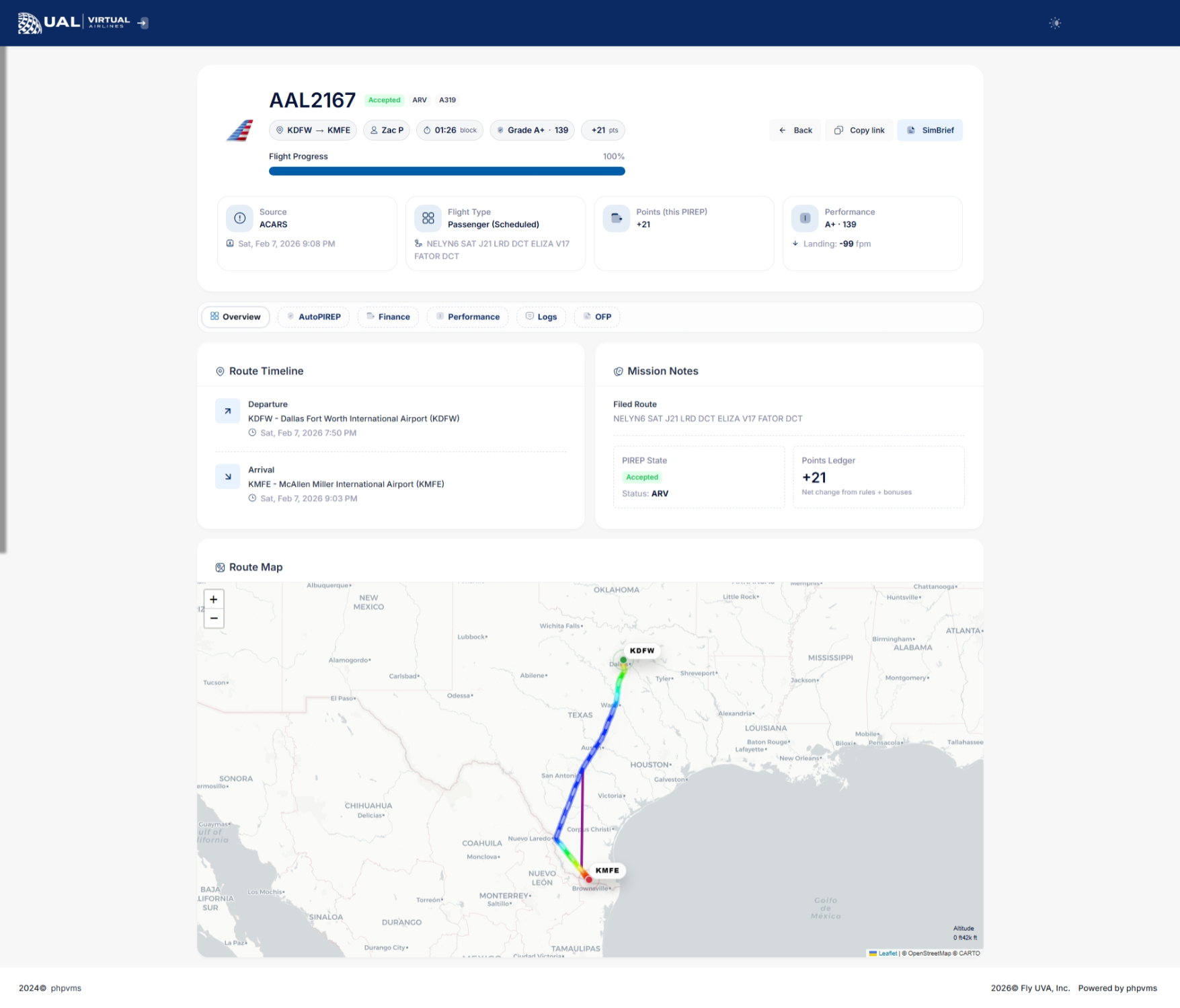Show the OFP tab
Image resolution: width=1180 pixels, height=1008 pixels.
[597, 317]
